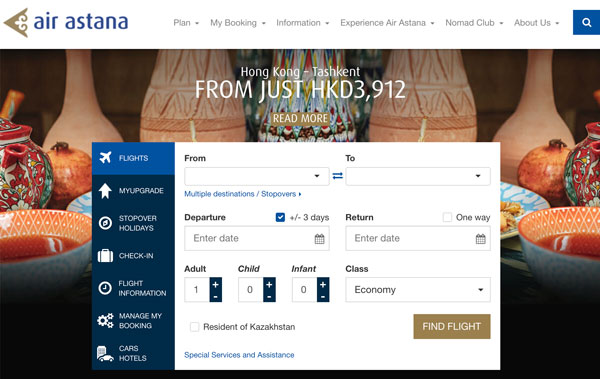This screenshot has height=379, width=600.
Task: Expand the Class Economy dropdown
Action: pyautogui.click(x=418, y=289)
